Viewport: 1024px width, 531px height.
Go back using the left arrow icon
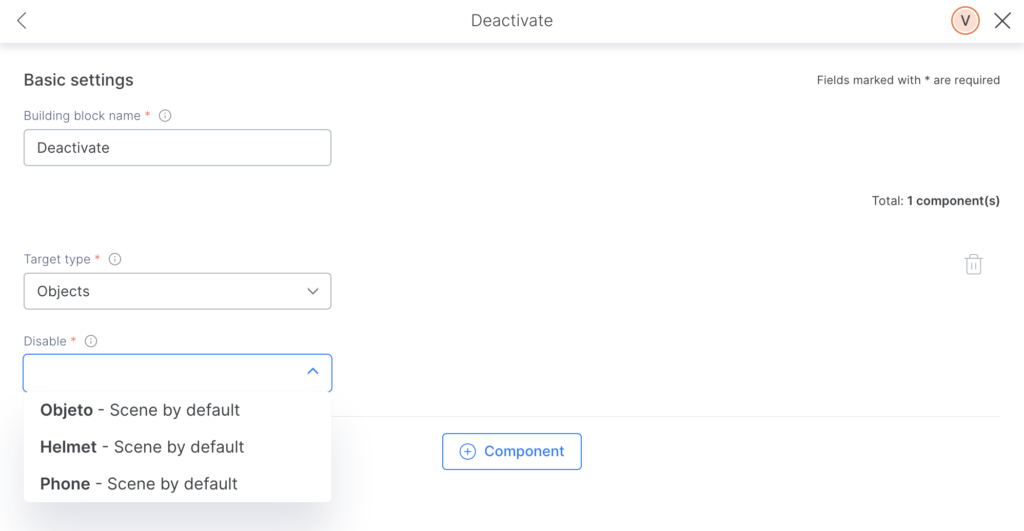(x=22, y=21)
